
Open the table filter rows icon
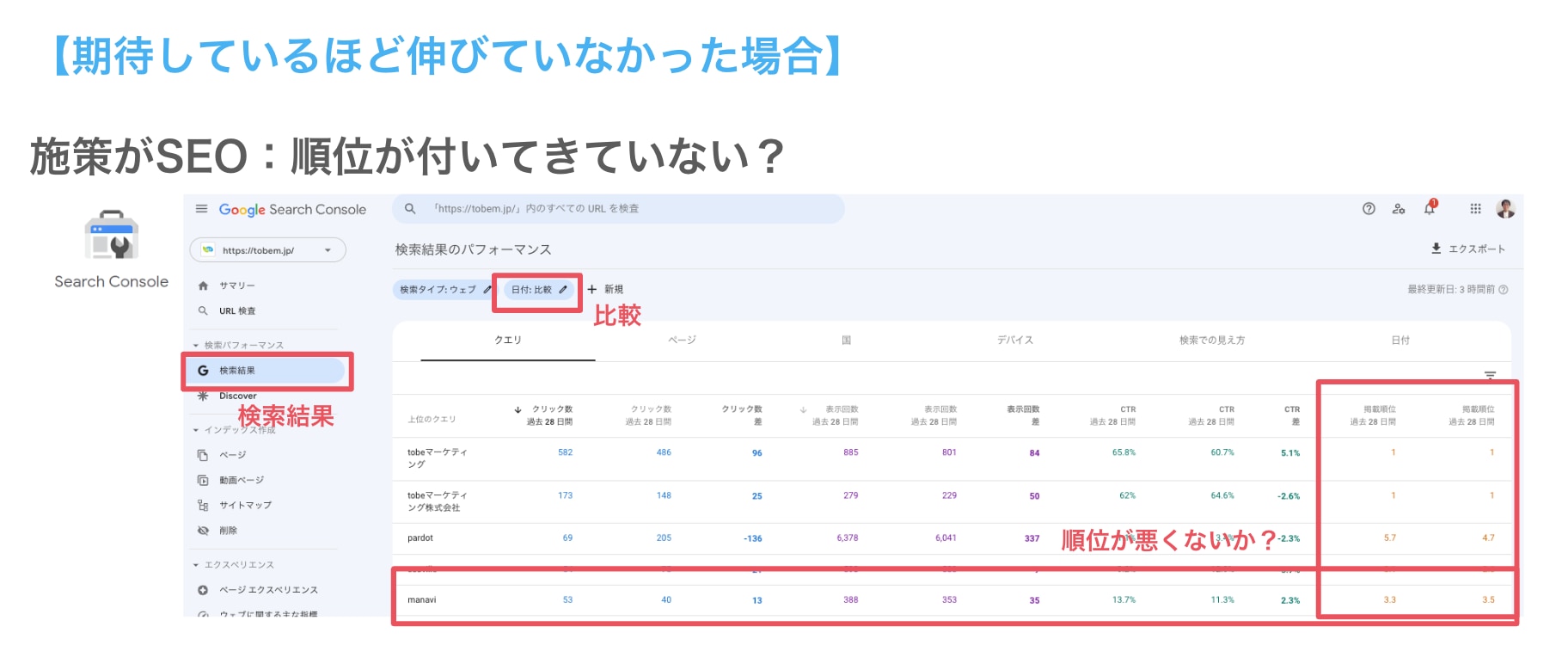coord(1490,376)
